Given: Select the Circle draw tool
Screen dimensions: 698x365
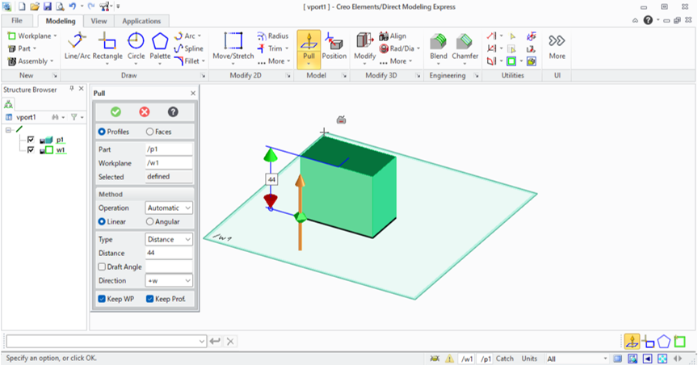Looking at the screenshot, I should (x=136, y=47).
